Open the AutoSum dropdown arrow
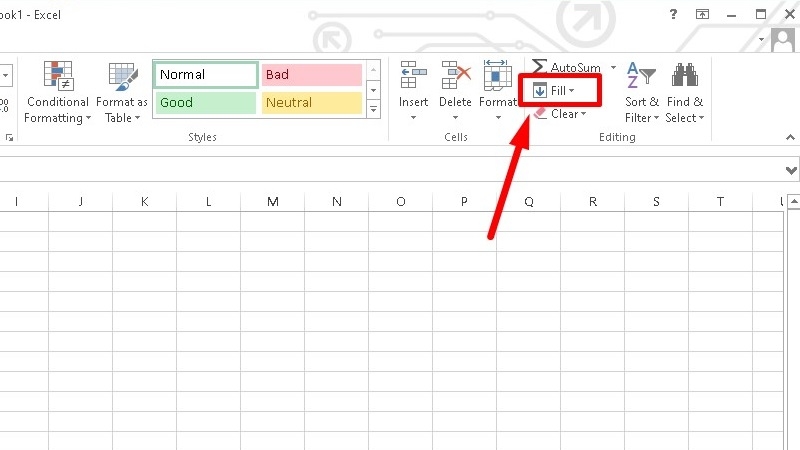Screen dimensions: 800x450 612,68
